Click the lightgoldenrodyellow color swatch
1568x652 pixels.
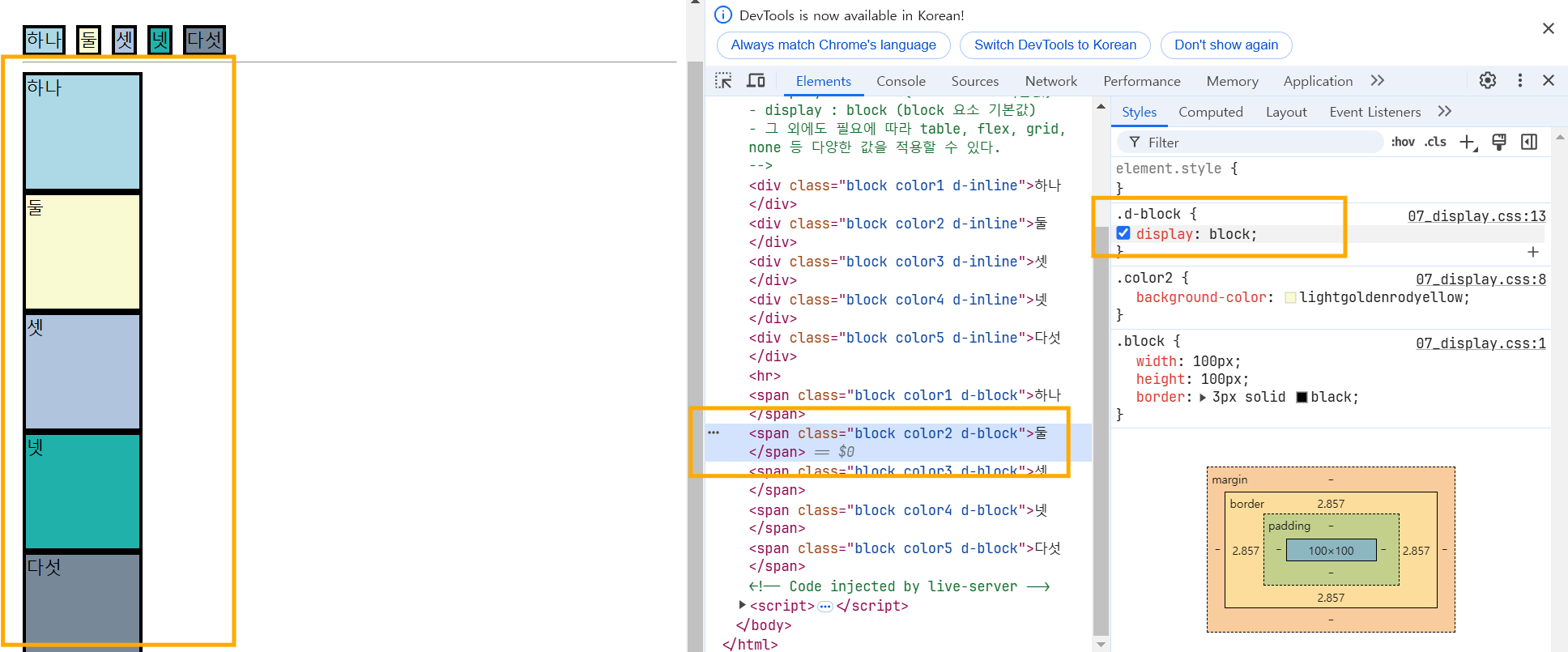(x=1290, y=298)
